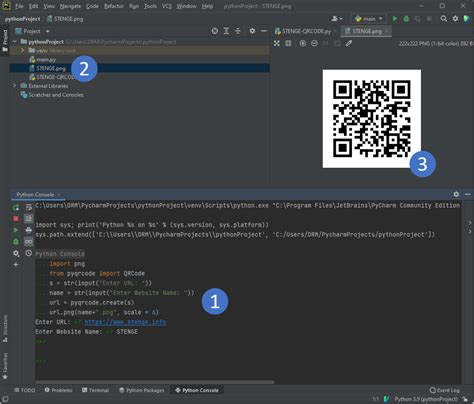This screenshot has width=474, height=404.
Task: Open main run configuration dropdown
Action: [368, 19]
